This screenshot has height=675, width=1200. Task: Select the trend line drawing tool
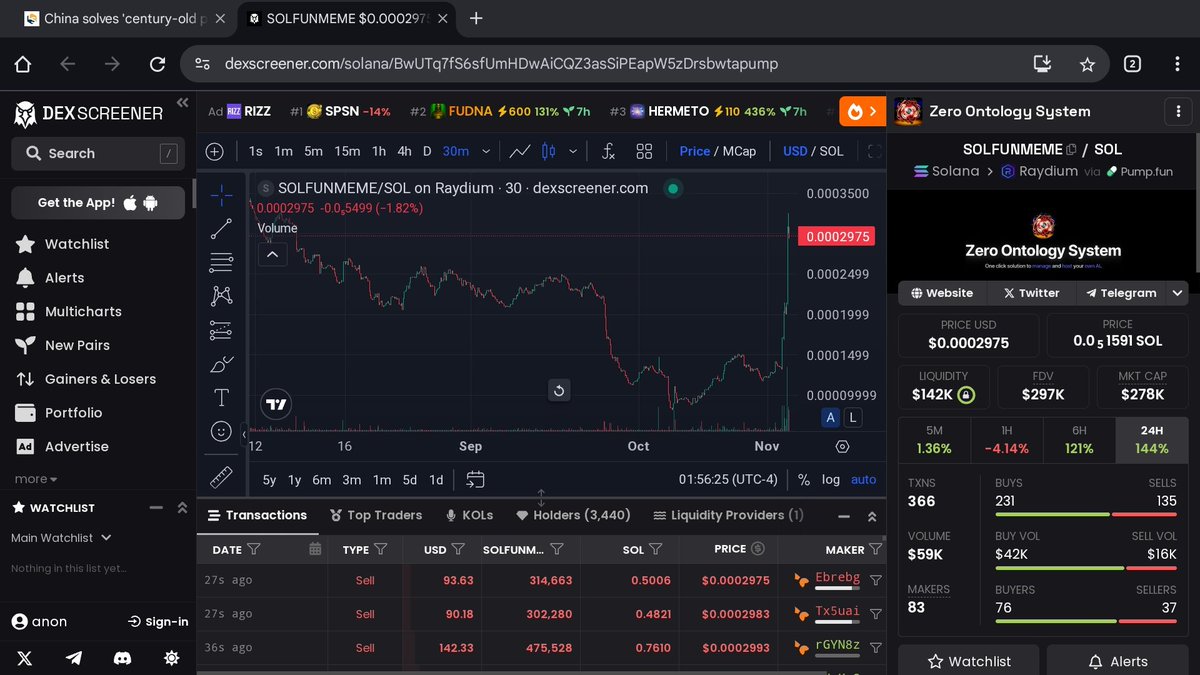coord(221,229)
